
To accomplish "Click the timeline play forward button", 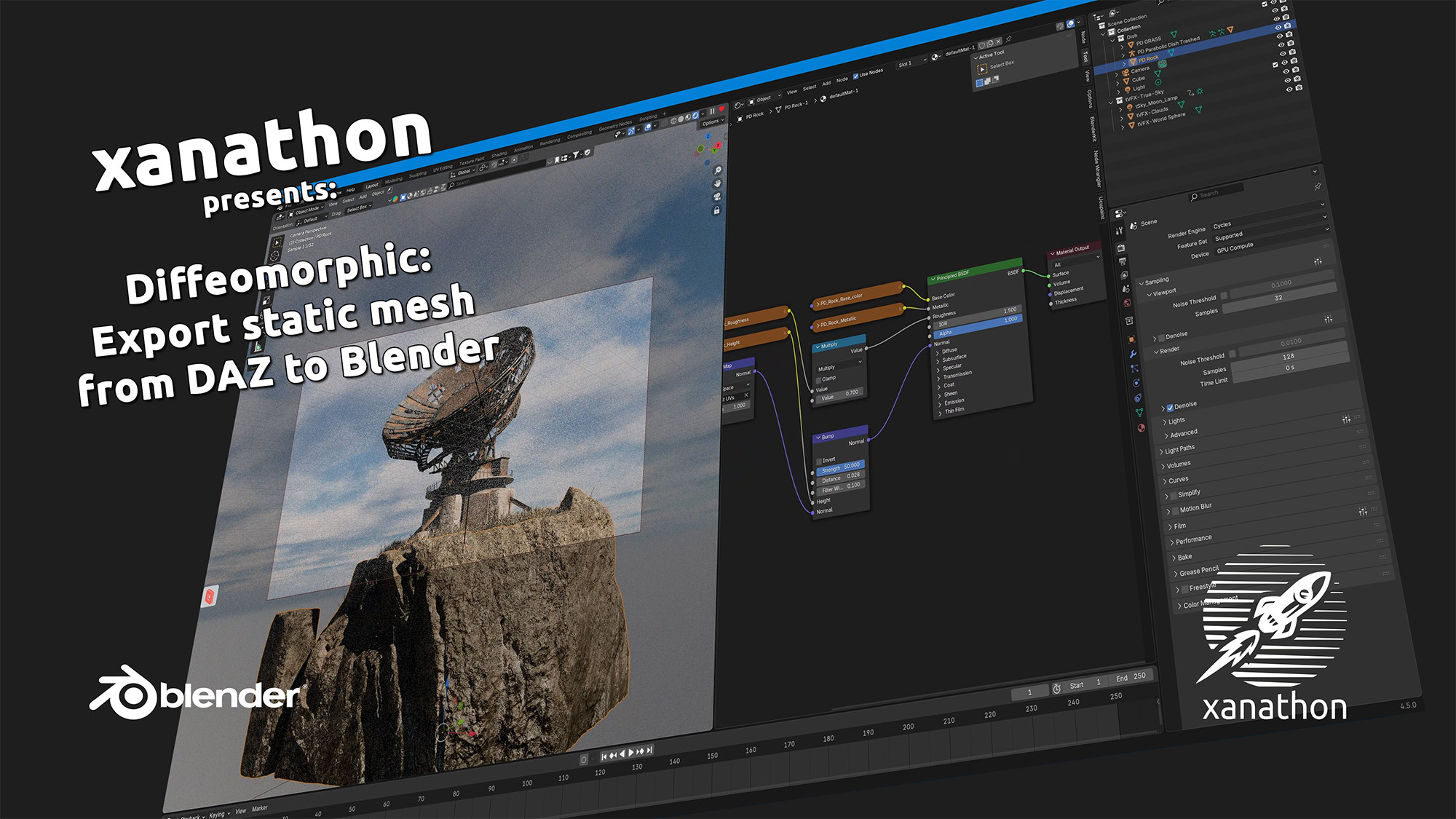I will tap(630, 752).
